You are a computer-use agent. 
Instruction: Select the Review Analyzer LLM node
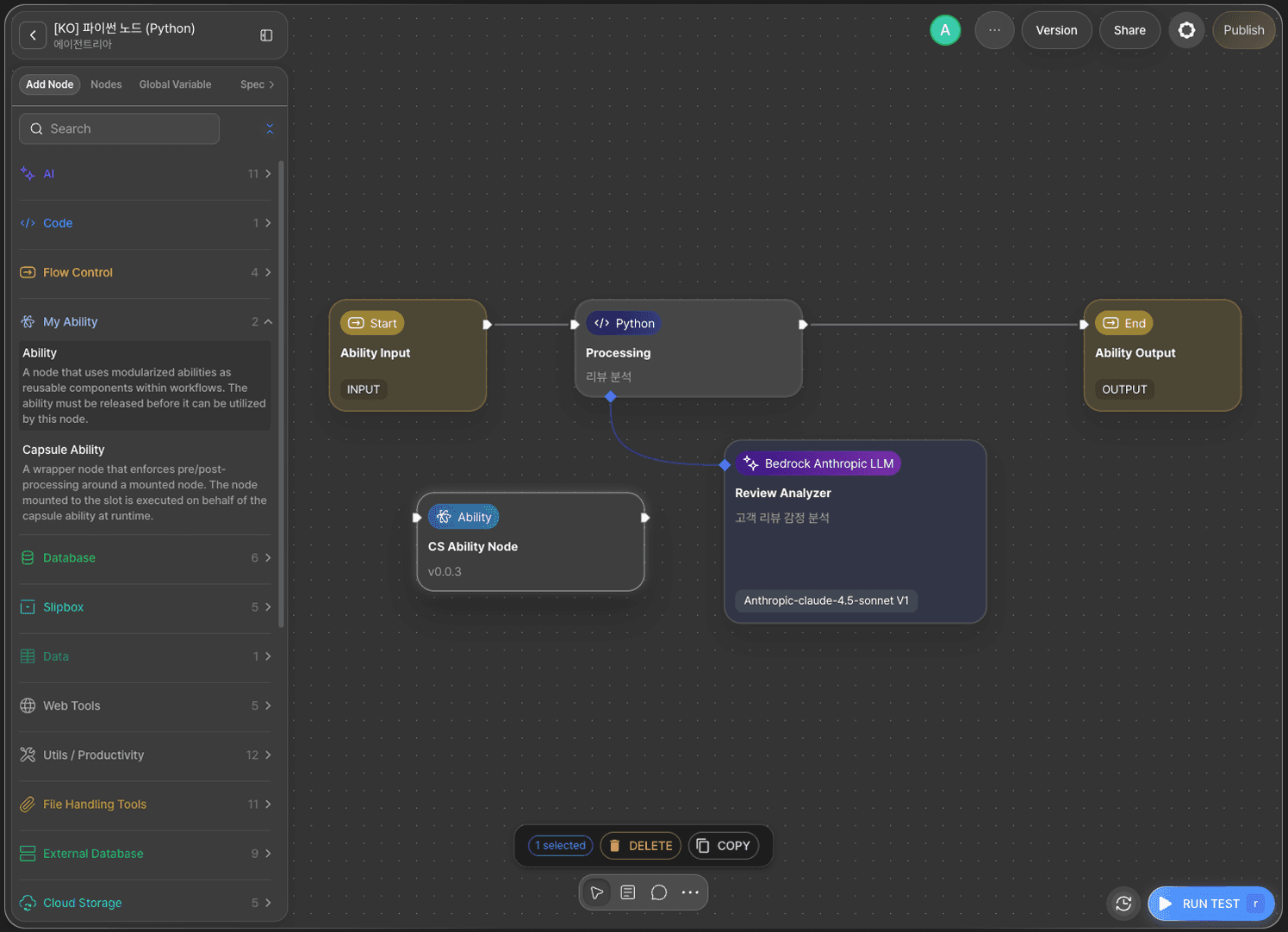(856, 531)
